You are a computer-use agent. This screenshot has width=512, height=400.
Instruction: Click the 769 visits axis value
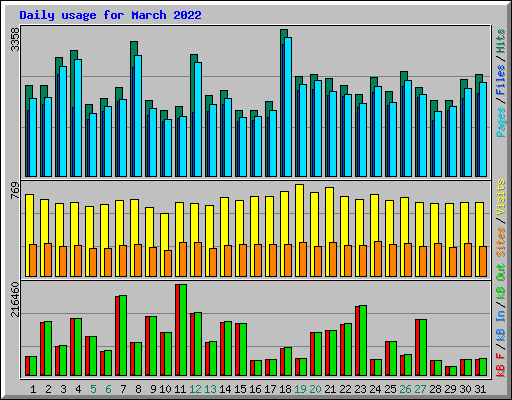[15, 190]
